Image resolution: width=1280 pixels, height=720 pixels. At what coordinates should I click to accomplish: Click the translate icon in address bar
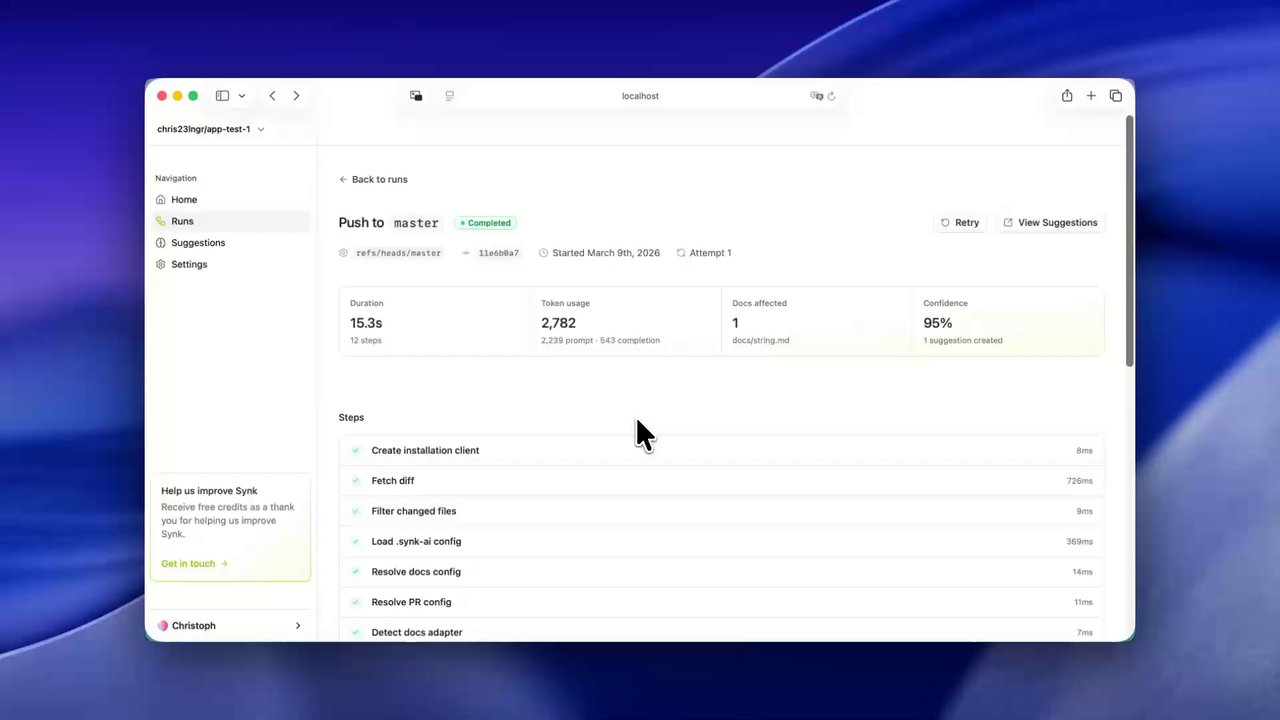[817, 96]
